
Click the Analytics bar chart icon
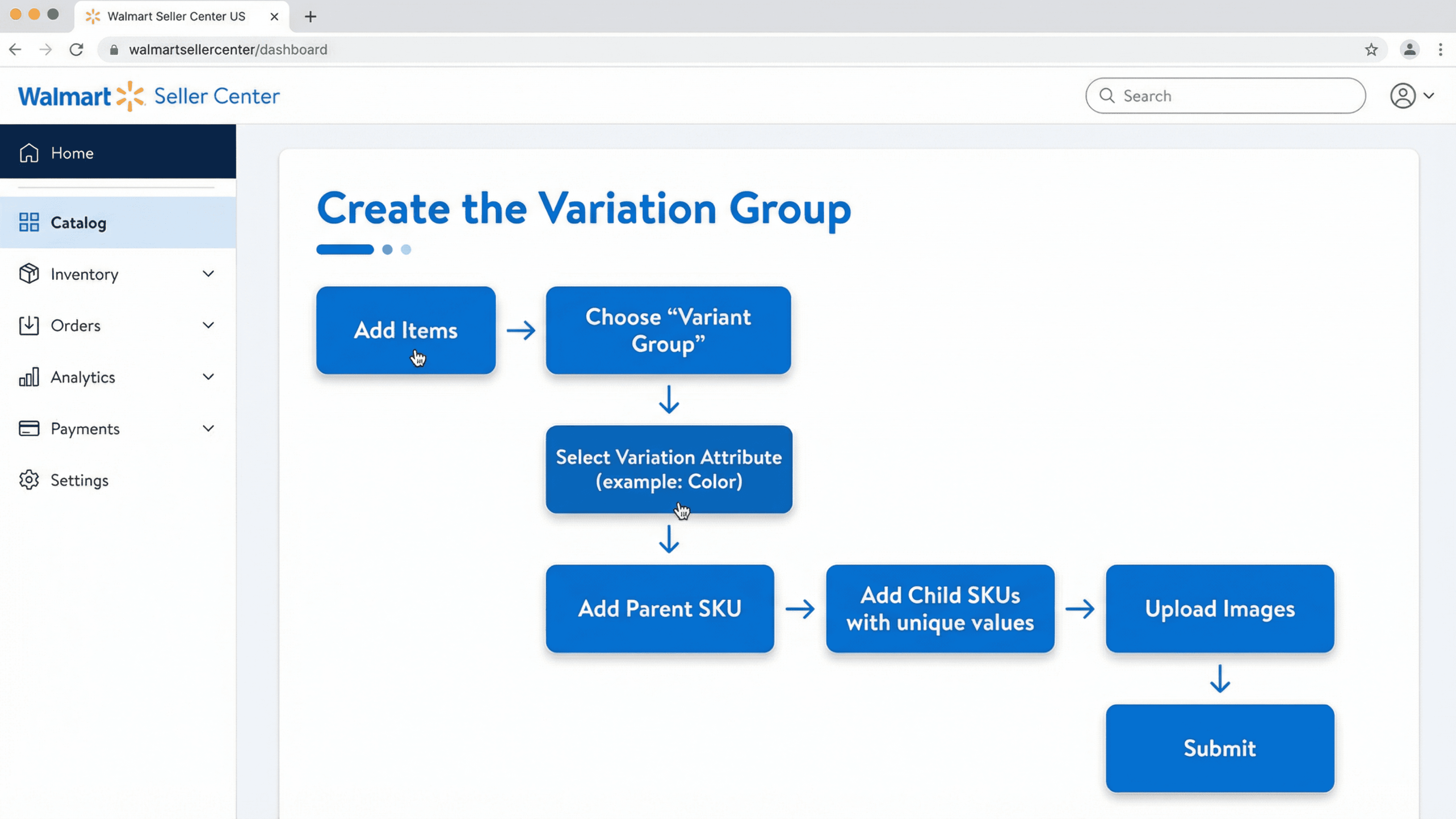coord(29,377)
